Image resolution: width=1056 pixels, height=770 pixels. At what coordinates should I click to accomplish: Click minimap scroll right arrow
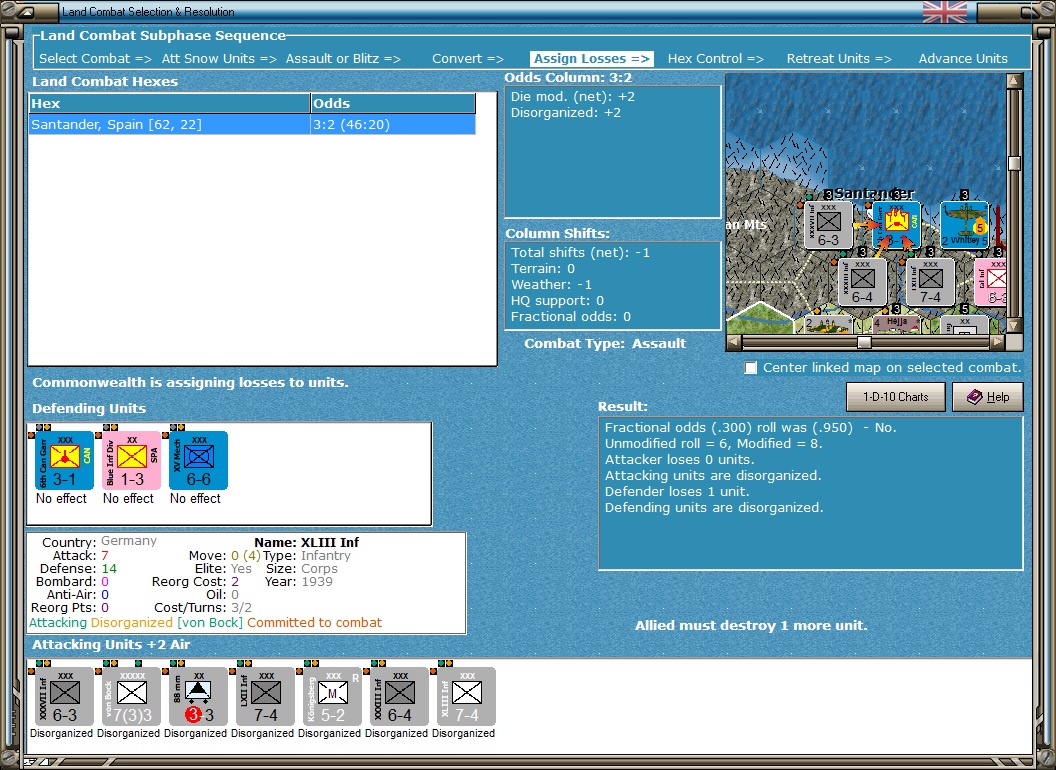point(997,342)
